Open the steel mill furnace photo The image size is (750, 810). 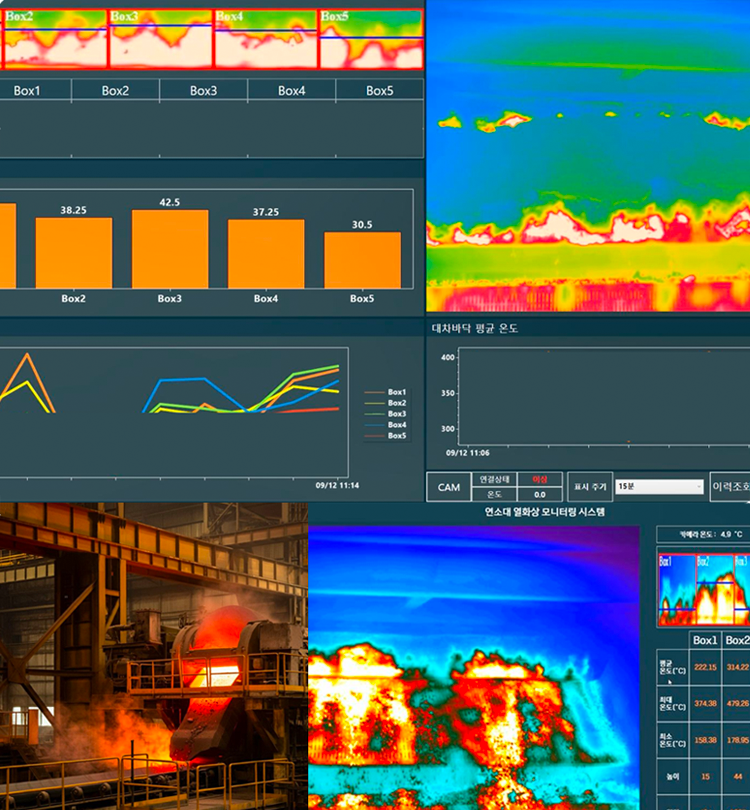tap(153, 656)
